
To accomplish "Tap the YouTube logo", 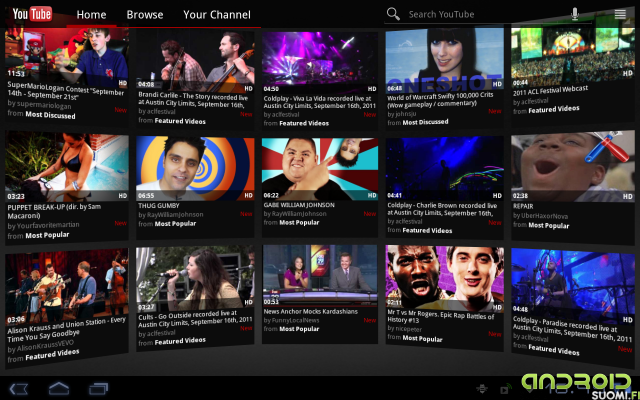I will [x=32, y=14].
